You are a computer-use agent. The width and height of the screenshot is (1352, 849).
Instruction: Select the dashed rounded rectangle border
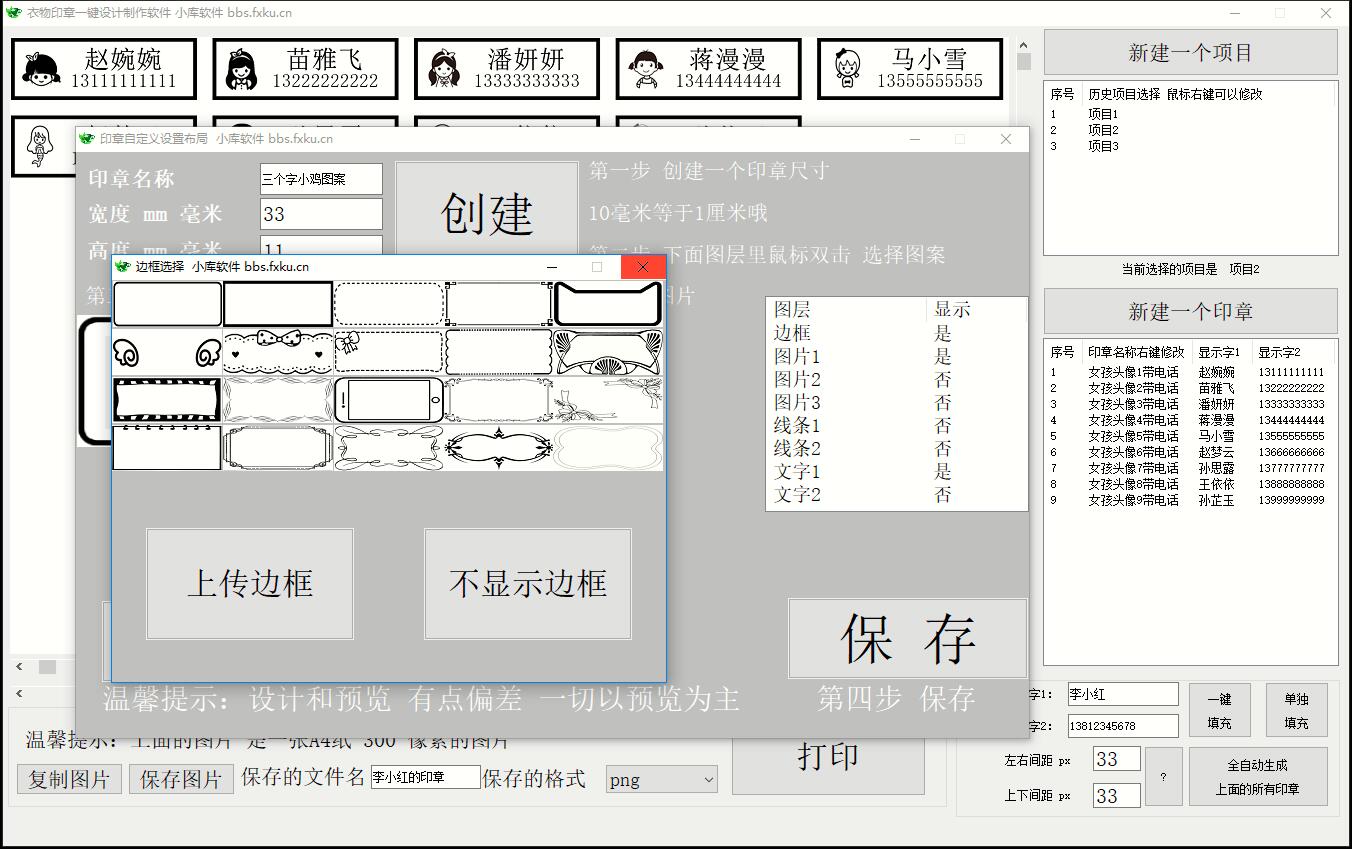pyautogui.click(x=388, y=304)
